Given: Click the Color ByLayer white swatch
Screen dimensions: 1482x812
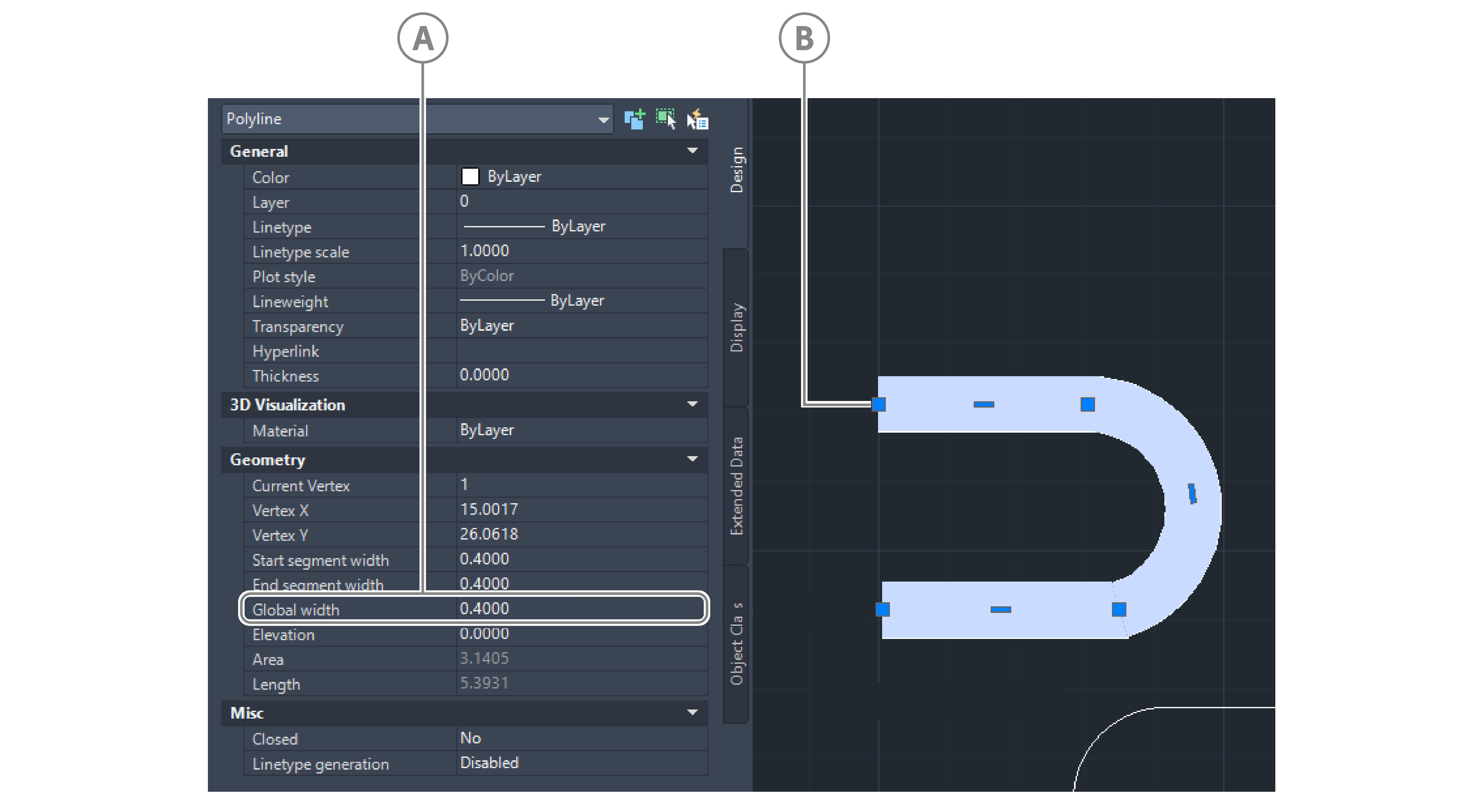Looking at the screenshot, I should (470, 177).
